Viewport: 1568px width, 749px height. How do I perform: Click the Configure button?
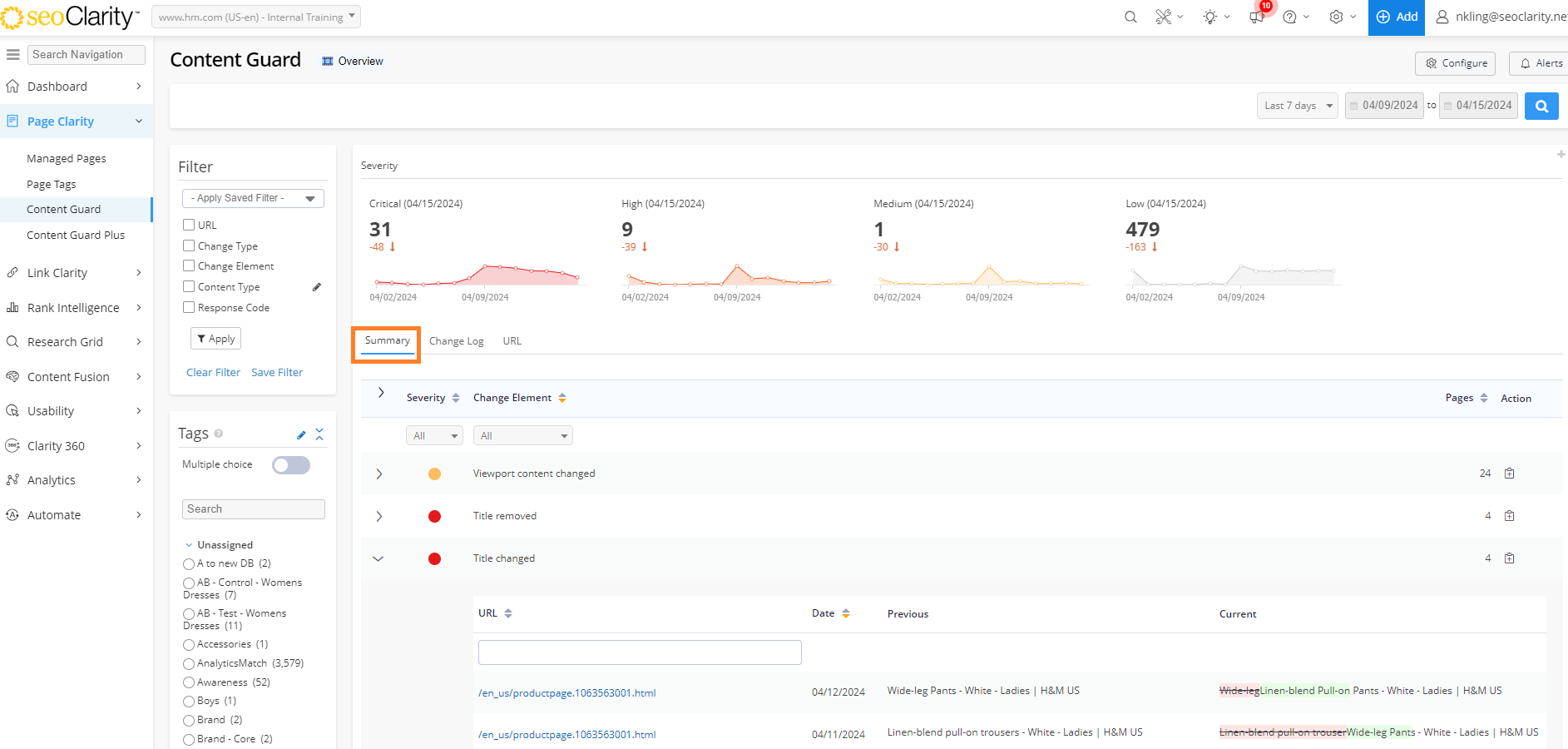coord(1455,63)
